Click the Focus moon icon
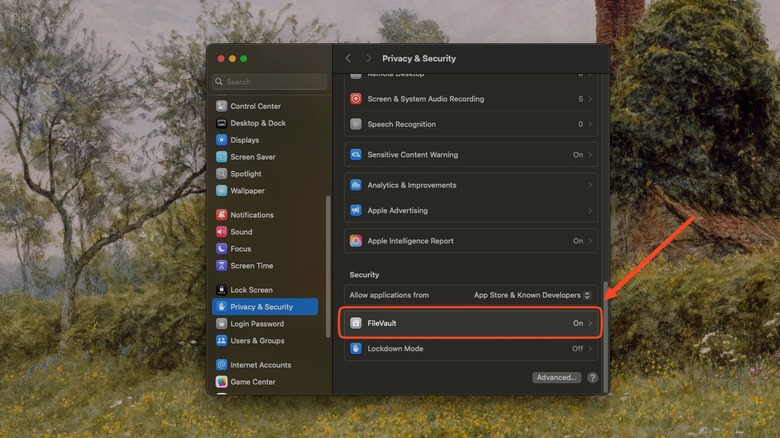 pos(222,249)
